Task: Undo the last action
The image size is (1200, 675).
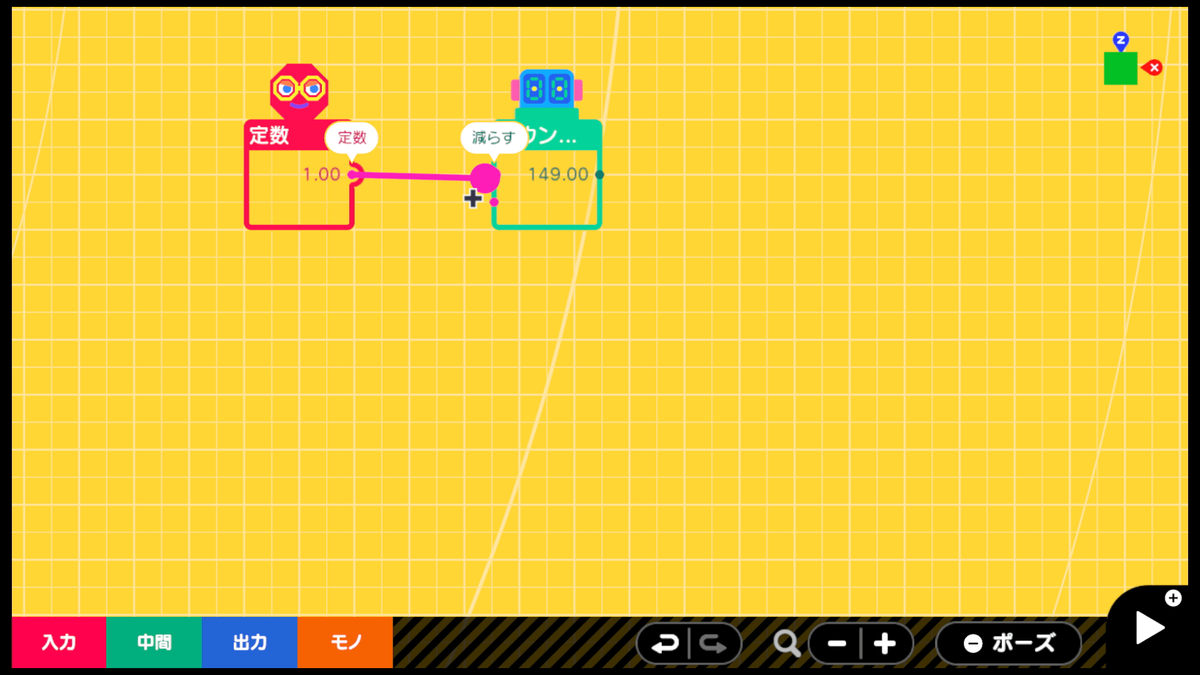Action: point(664,644)
